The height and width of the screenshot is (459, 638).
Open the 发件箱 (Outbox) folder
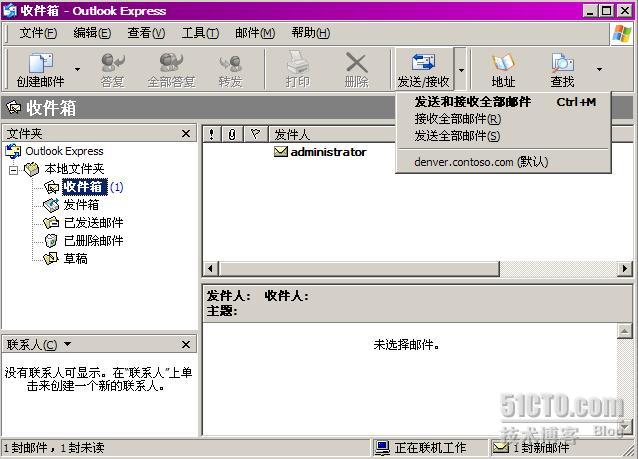pos(80,205)
